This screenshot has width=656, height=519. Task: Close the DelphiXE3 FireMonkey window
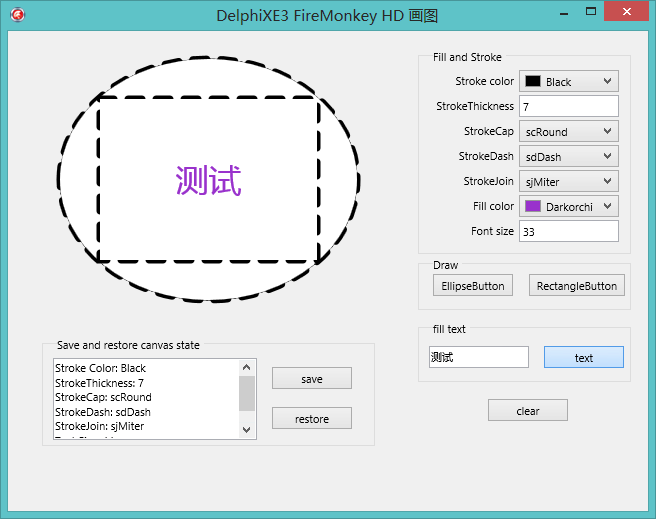(x=627, y=11)
